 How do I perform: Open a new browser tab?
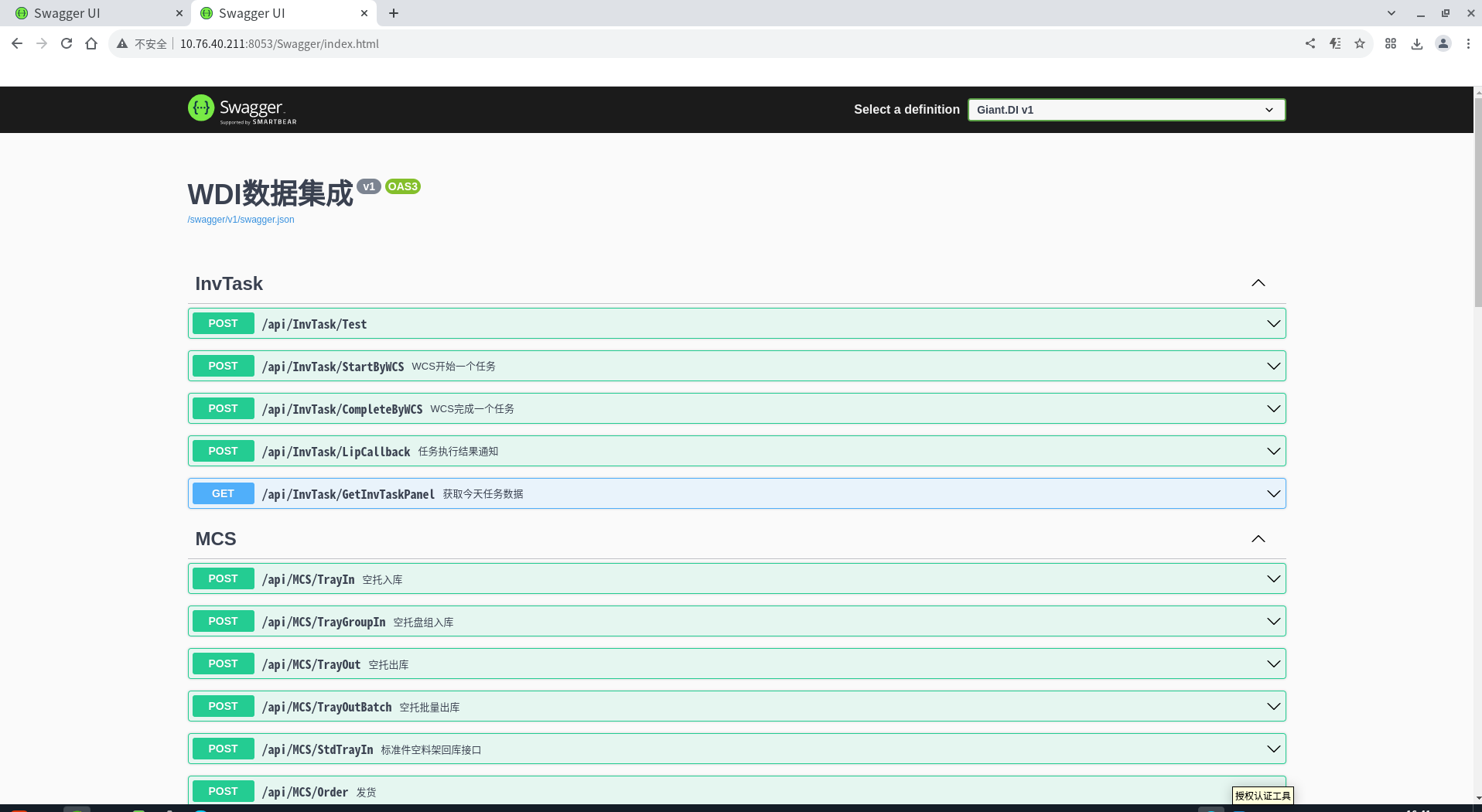[x=394, y=13]
